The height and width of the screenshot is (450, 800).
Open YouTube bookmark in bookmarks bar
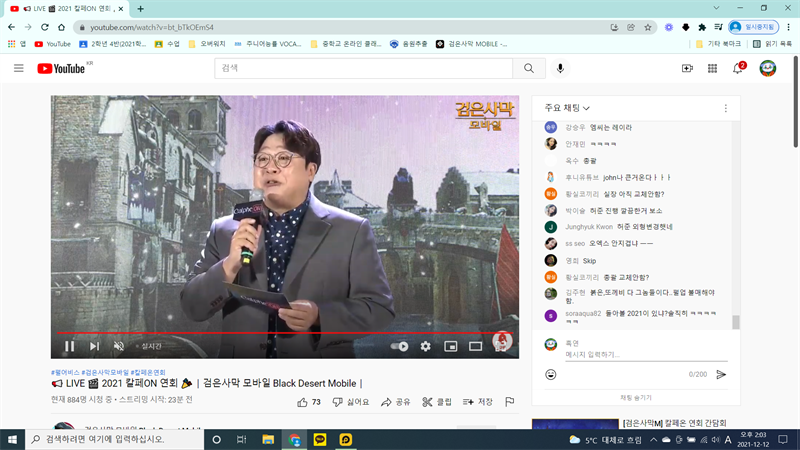pos(53,44)
